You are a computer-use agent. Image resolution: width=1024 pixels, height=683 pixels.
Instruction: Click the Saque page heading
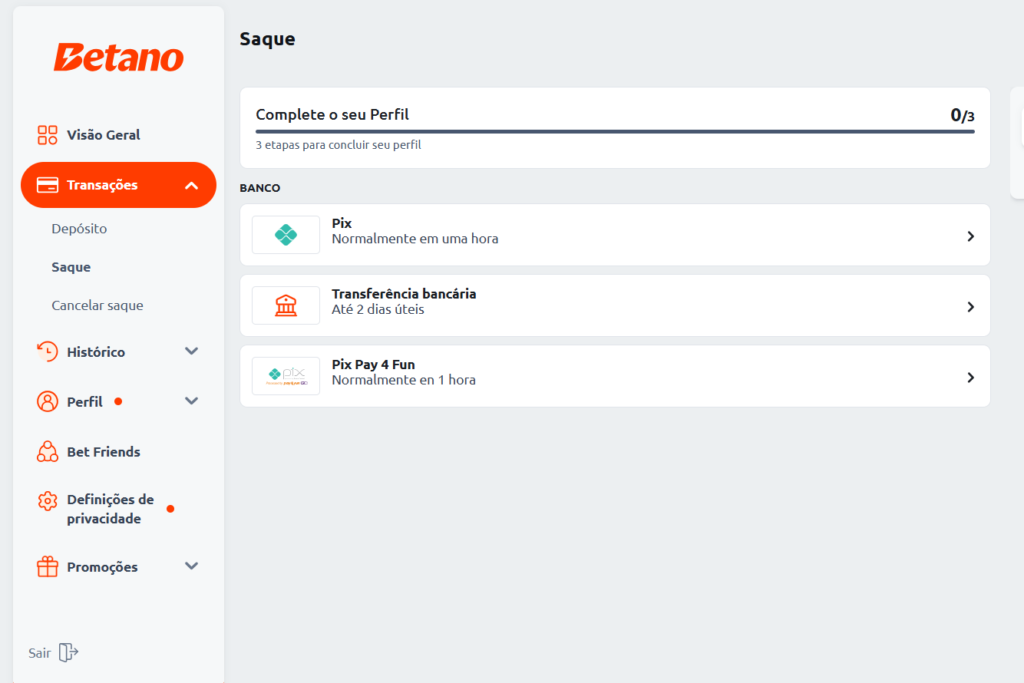pyautogui.click(x=267, y=39)
